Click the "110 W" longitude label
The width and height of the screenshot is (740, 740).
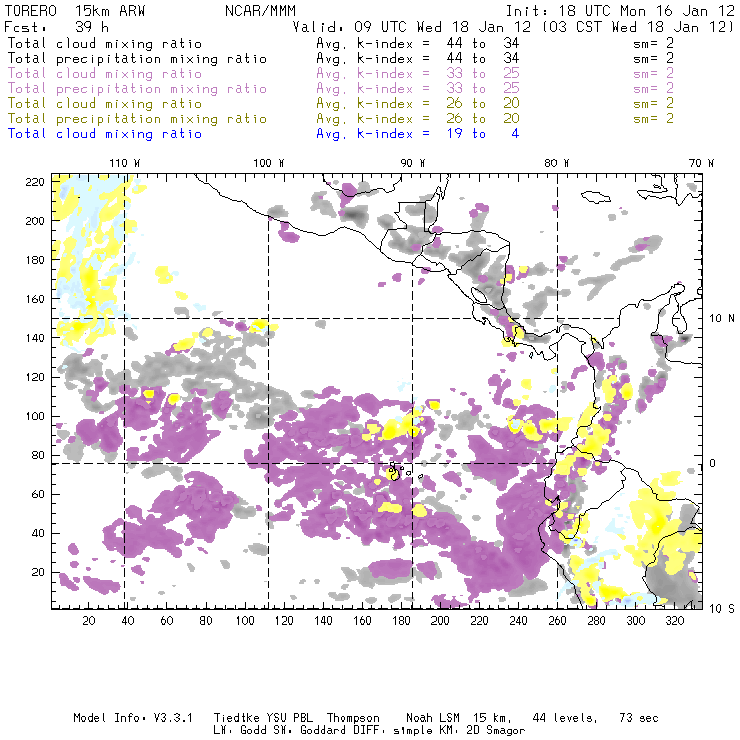(125, 163)
